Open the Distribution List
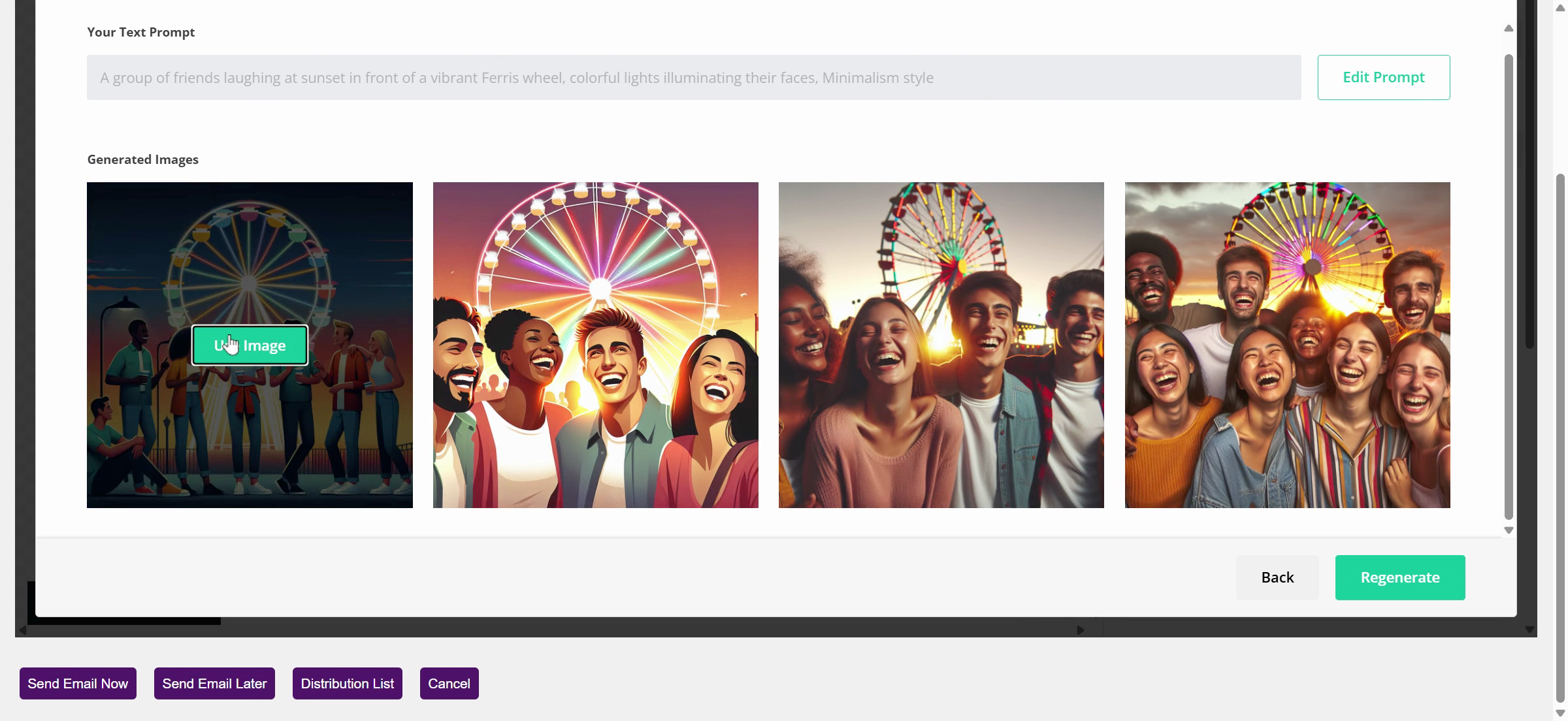 [x=347, y=683]
